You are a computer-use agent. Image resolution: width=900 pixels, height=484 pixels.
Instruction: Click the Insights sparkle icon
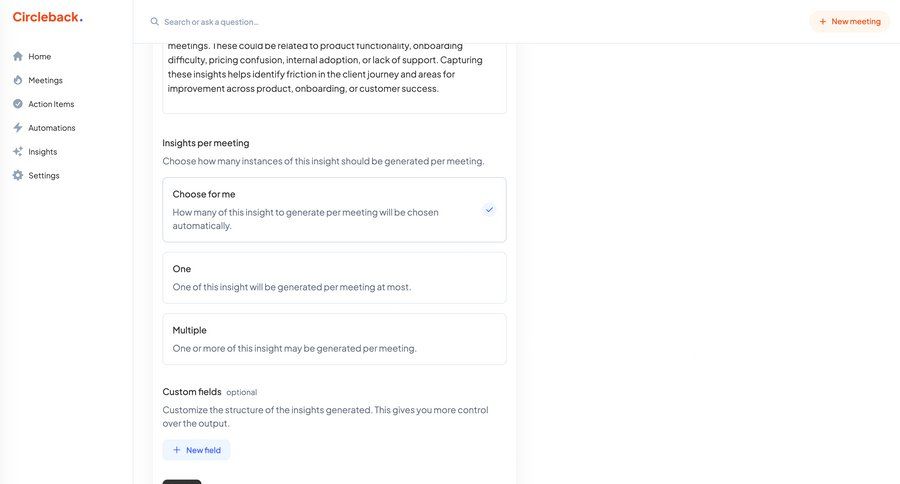pyautogui.click(x=18, y=152)
